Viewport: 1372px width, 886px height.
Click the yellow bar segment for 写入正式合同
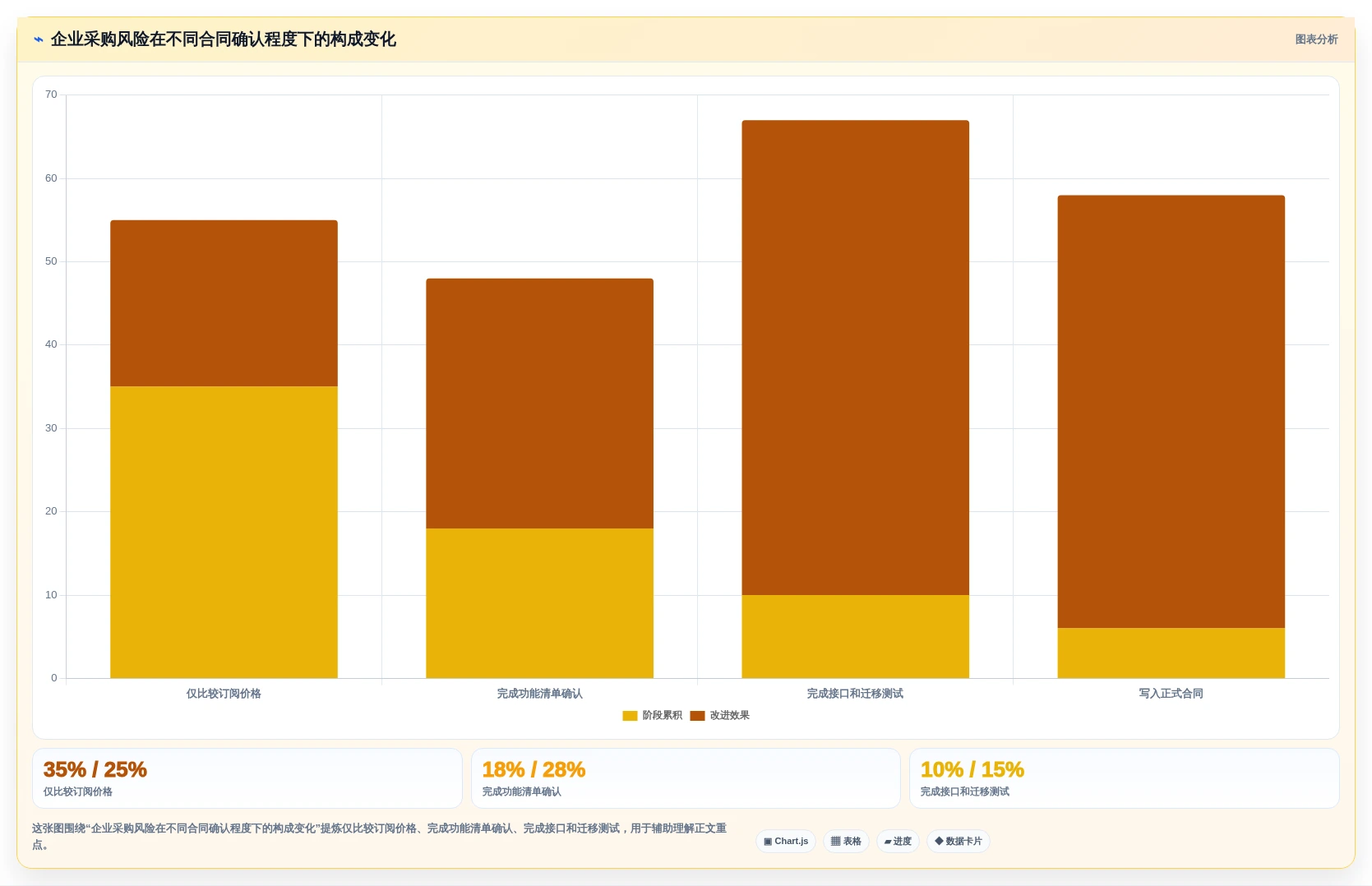click(x=1171, y=653)
